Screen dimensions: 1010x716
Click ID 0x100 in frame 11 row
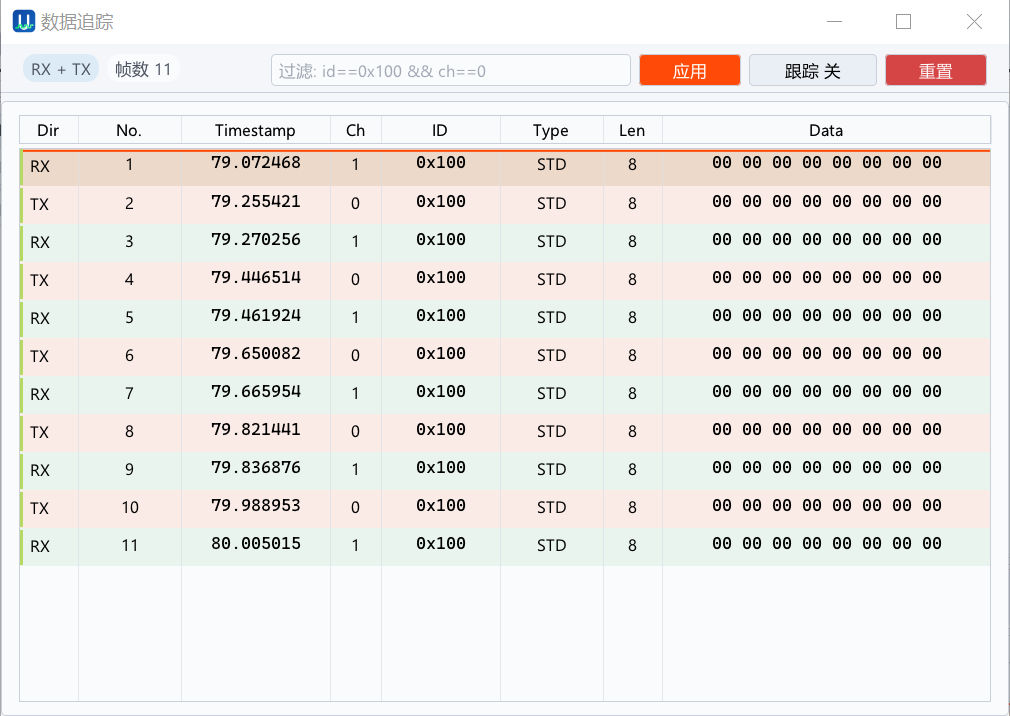point(441,543)
